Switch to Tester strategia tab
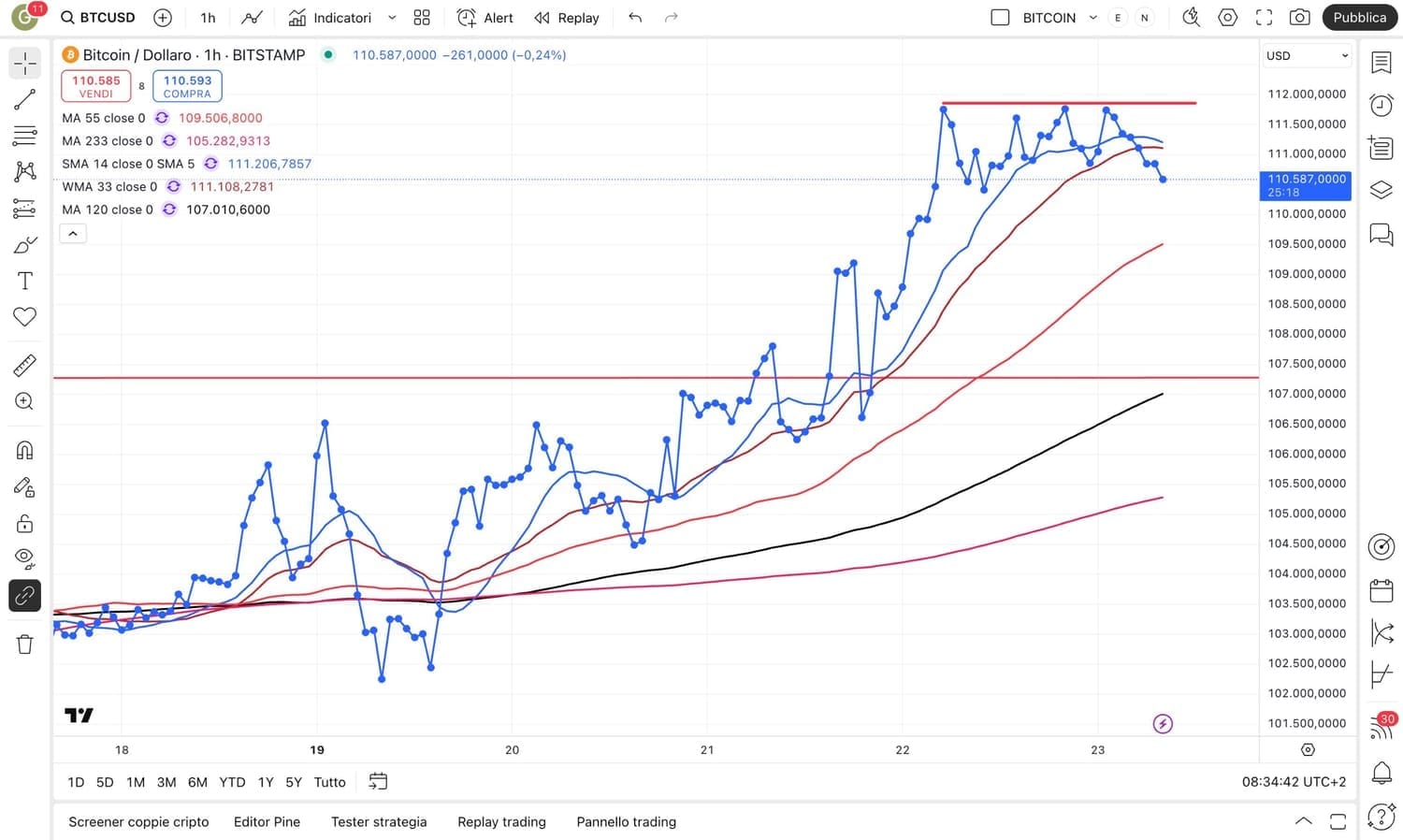This screenshot has width=1403, height=840. tap(379, 821)
